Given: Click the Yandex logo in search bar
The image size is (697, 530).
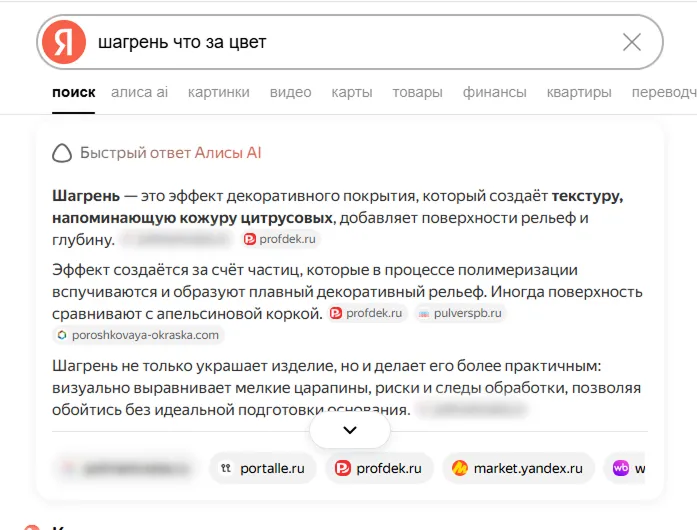Looking at the screenshot, I should click(64, 42).
